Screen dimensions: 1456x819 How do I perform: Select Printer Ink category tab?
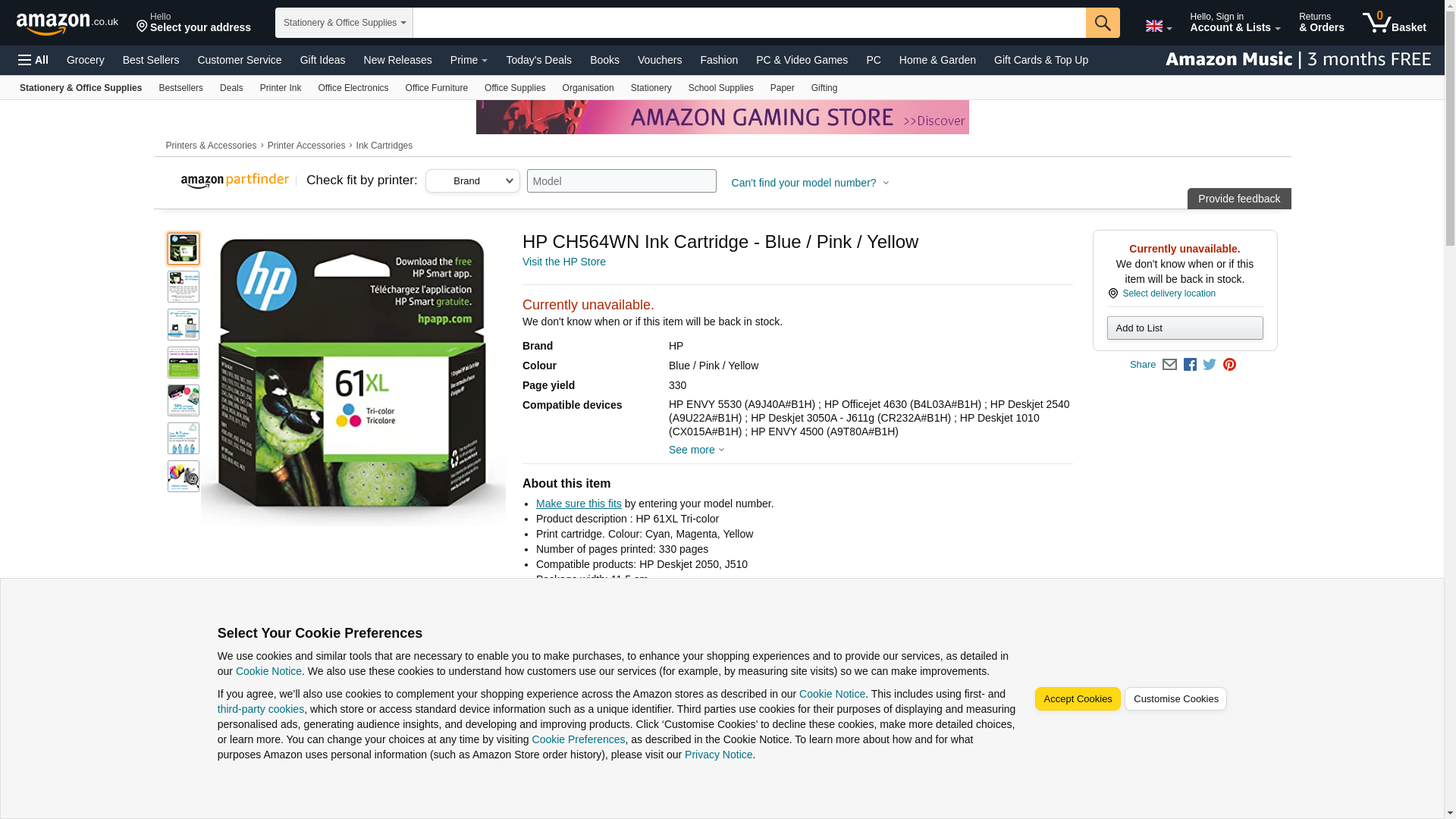coord(280,88)
